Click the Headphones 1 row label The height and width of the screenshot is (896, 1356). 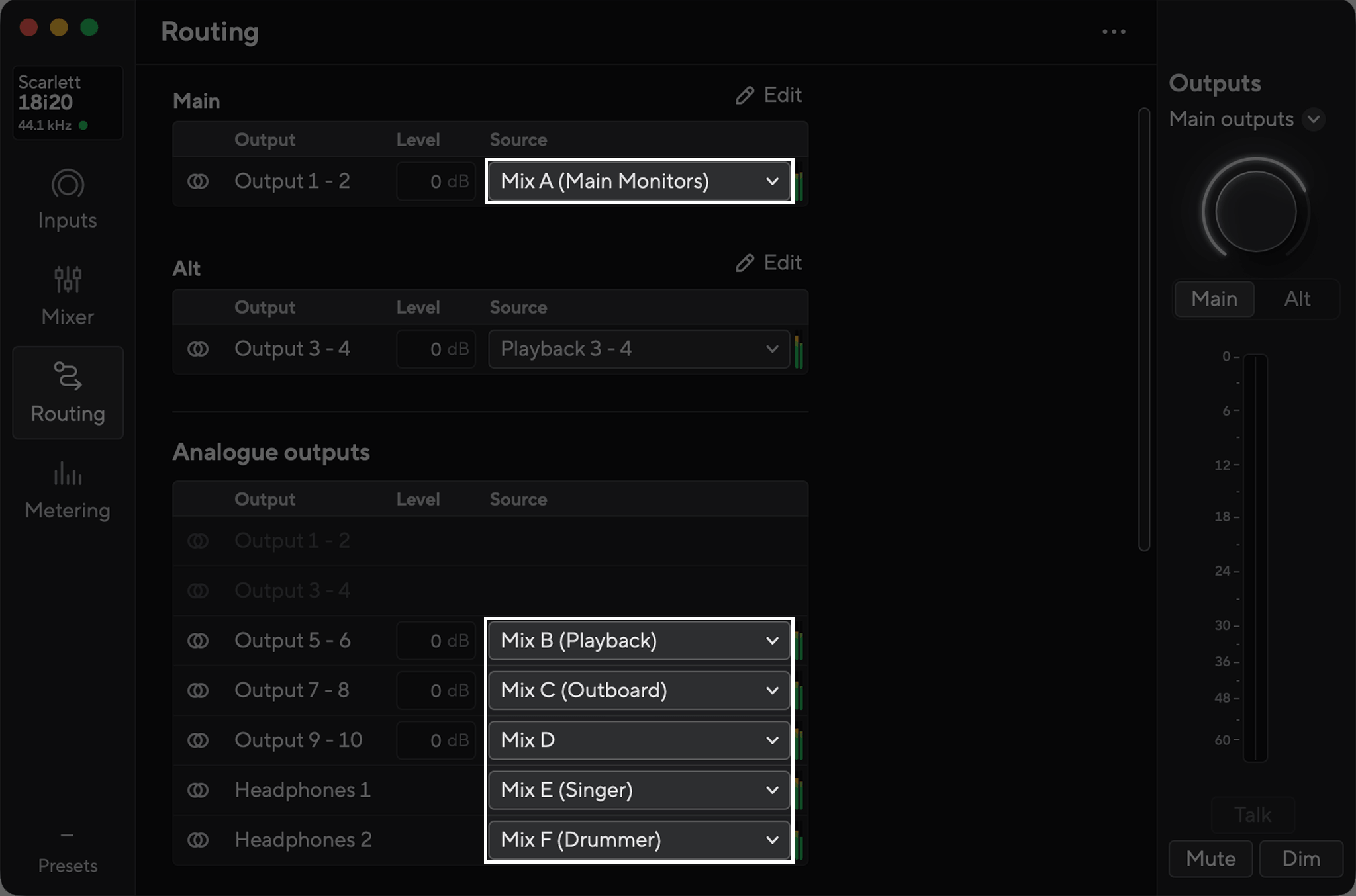click(x=303, y=790)
